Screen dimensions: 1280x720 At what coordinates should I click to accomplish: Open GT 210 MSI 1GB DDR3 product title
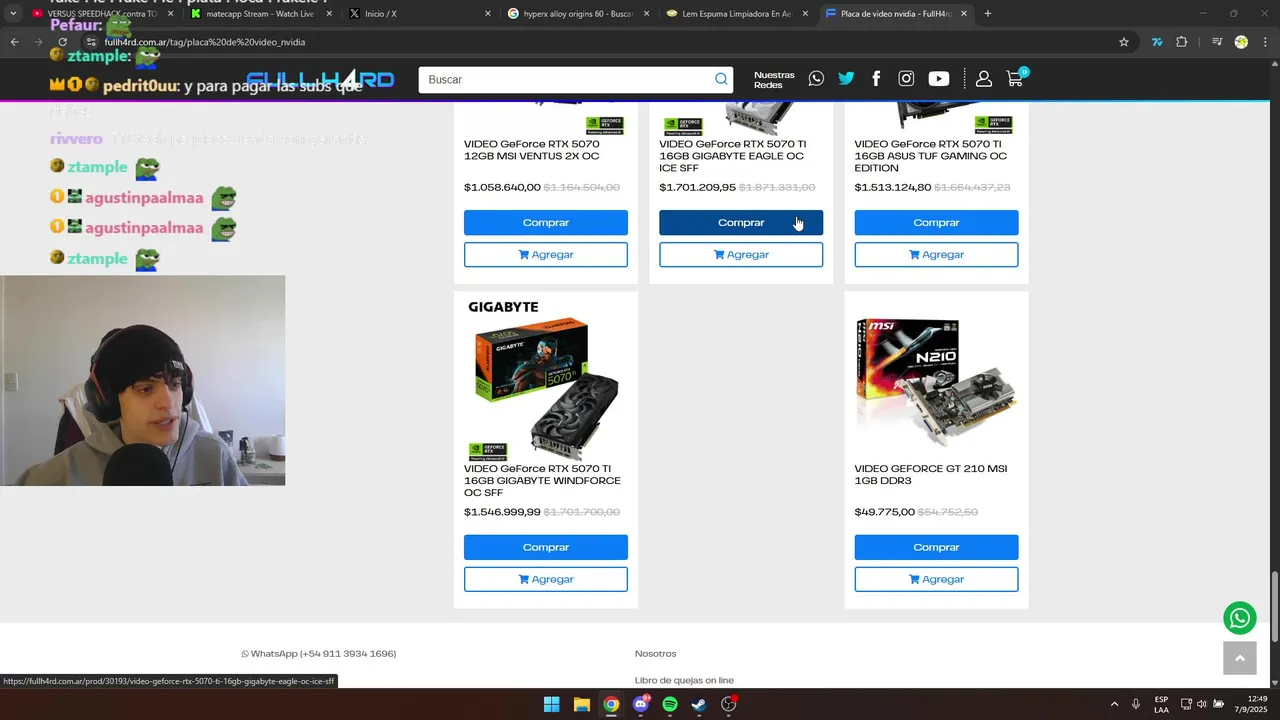click(930, 475)
